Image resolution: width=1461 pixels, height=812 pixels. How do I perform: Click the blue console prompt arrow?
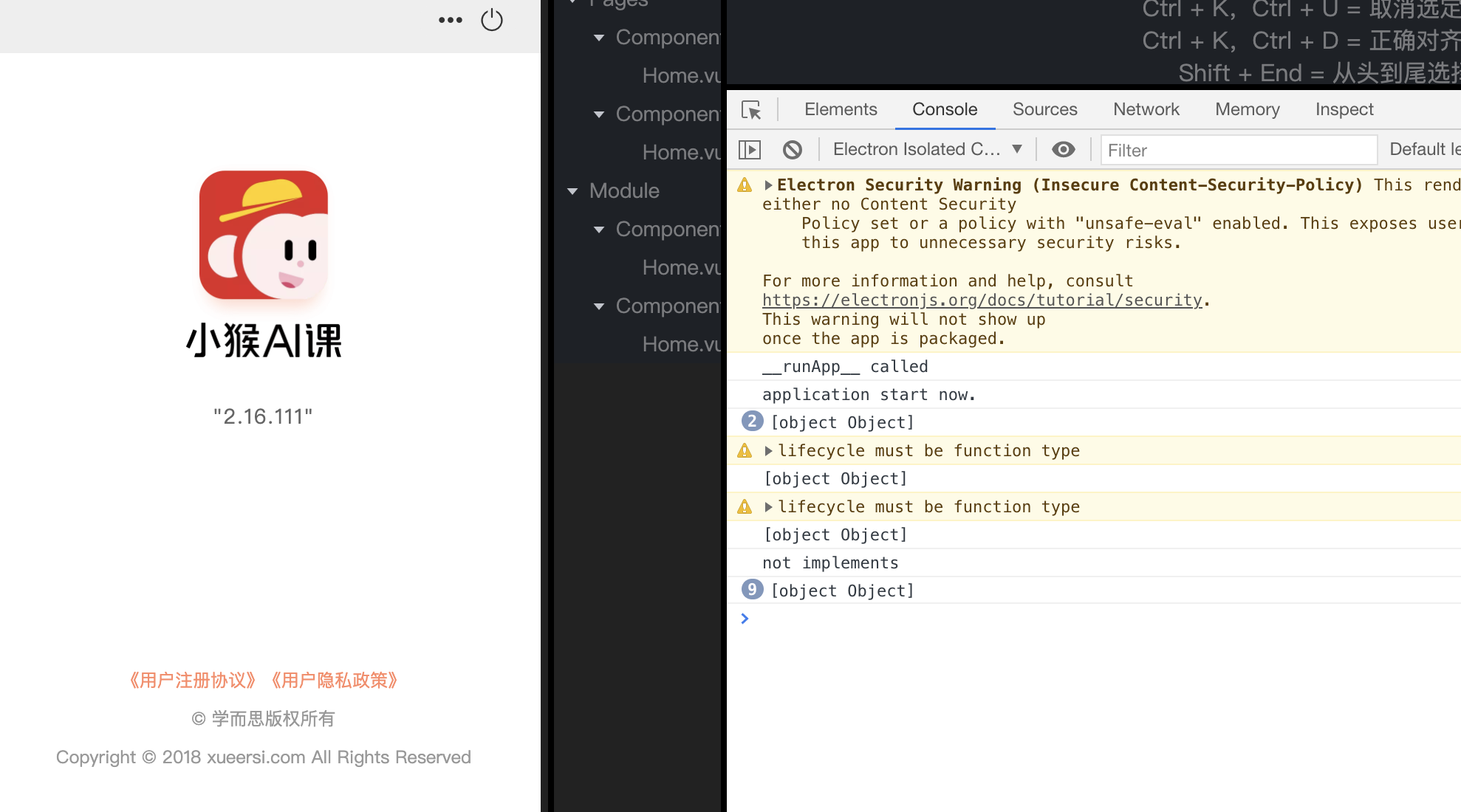(745, 619)
